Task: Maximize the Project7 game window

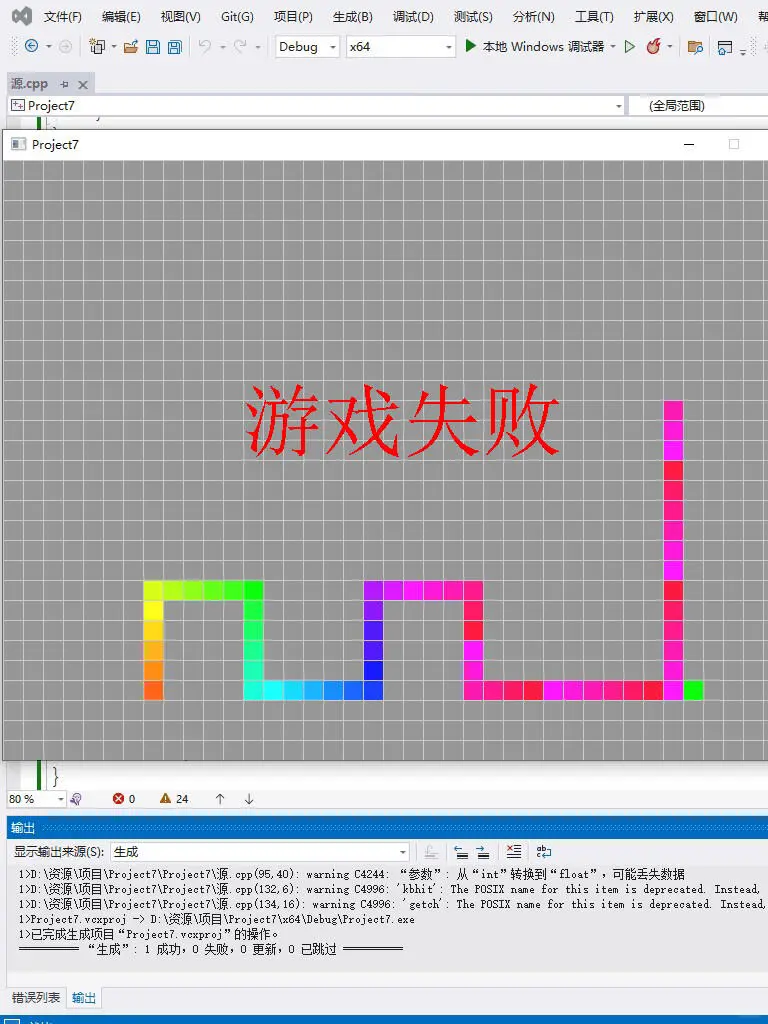Action: 734,144
